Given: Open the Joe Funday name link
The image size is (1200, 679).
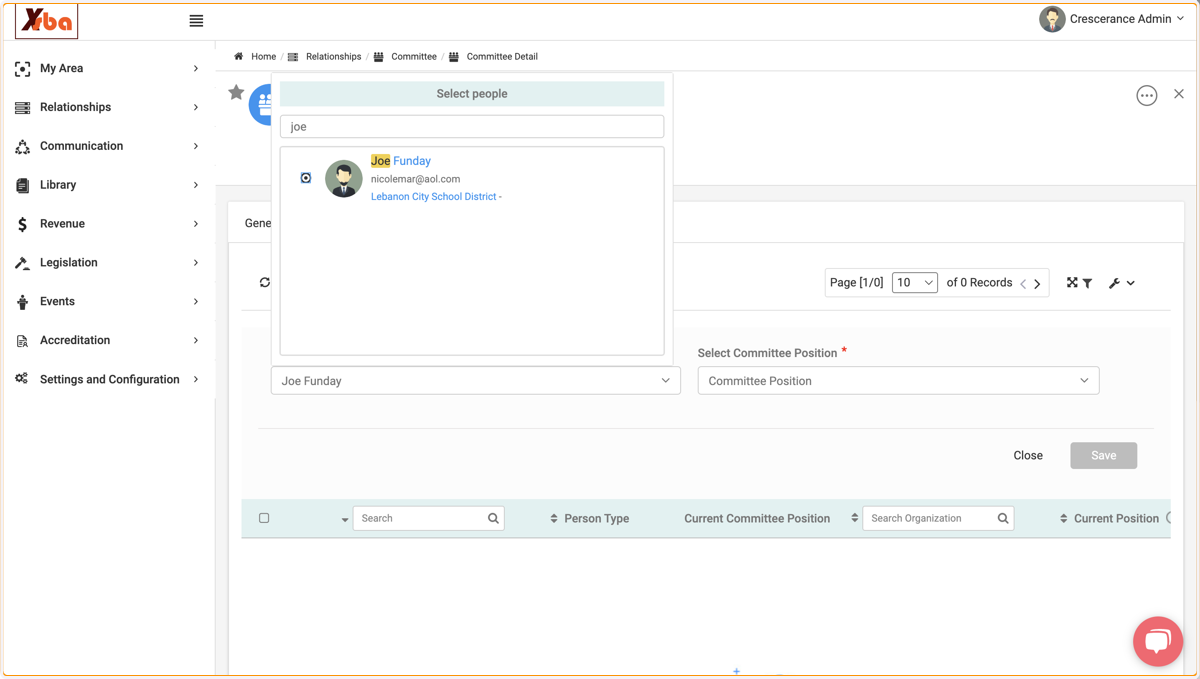Looking at the screenshot, I should (401, 160).
